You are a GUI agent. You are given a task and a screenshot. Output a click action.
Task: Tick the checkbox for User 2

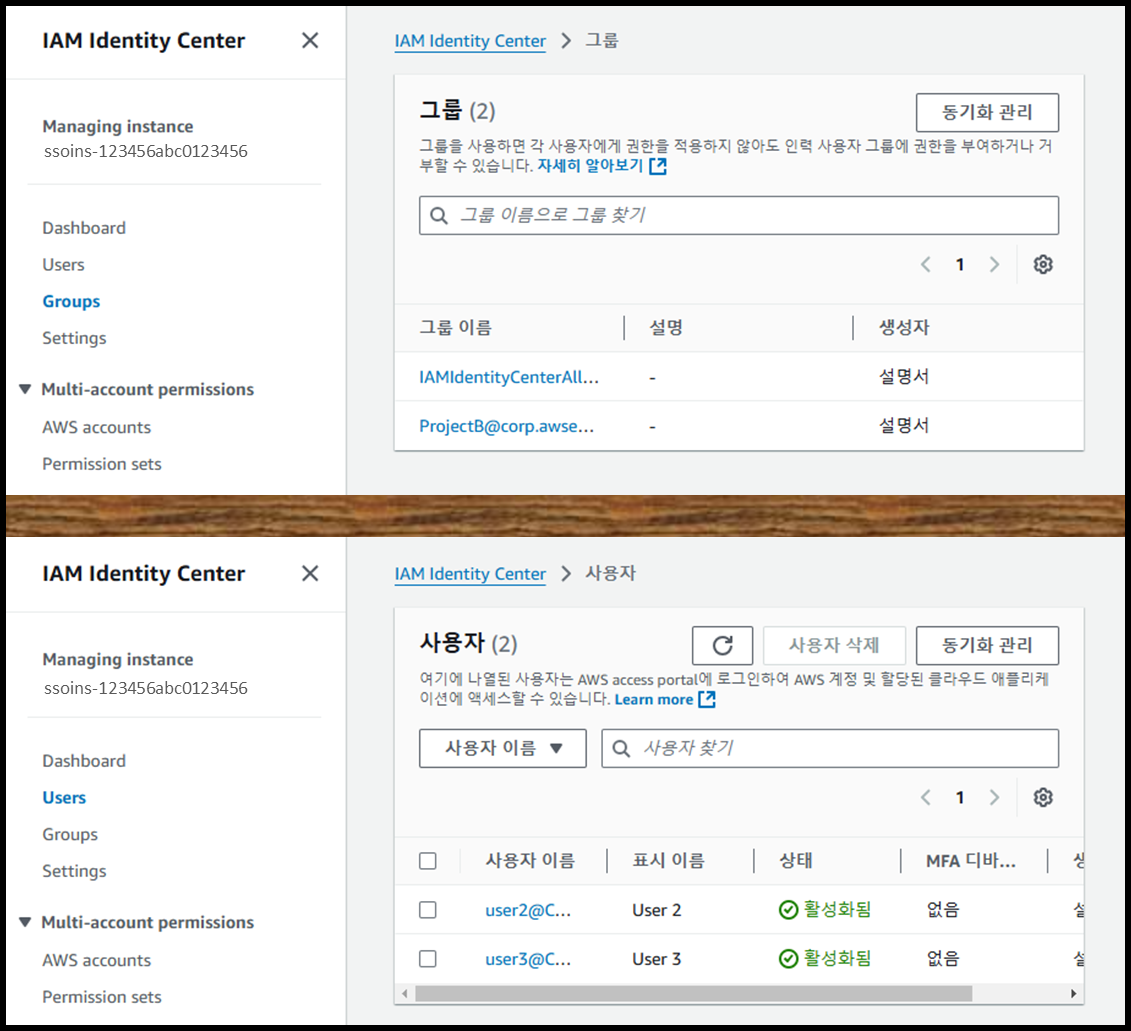click(428, 910)
